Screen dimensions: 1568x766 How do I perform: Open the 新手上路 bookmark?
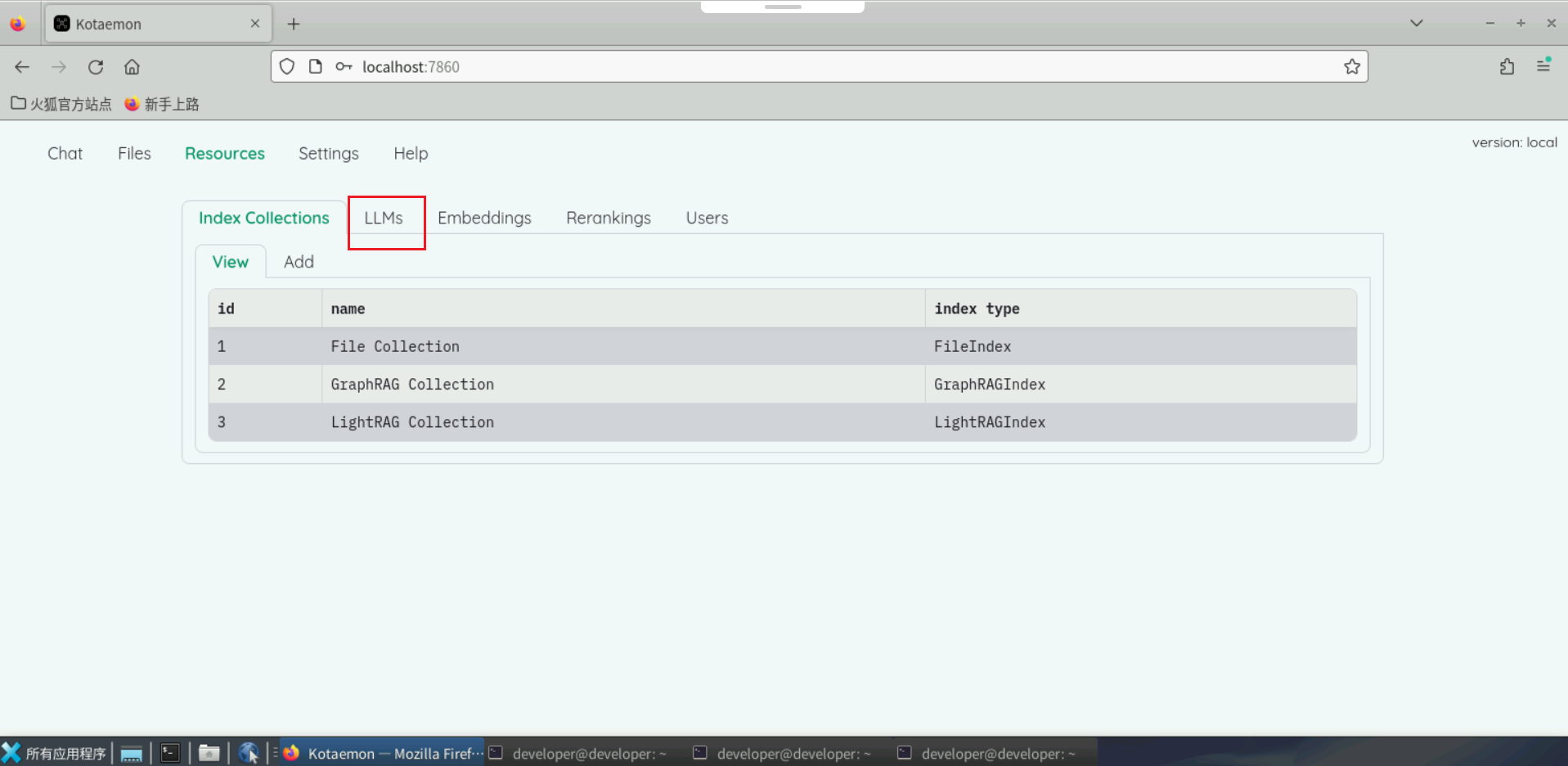(162, 104)
